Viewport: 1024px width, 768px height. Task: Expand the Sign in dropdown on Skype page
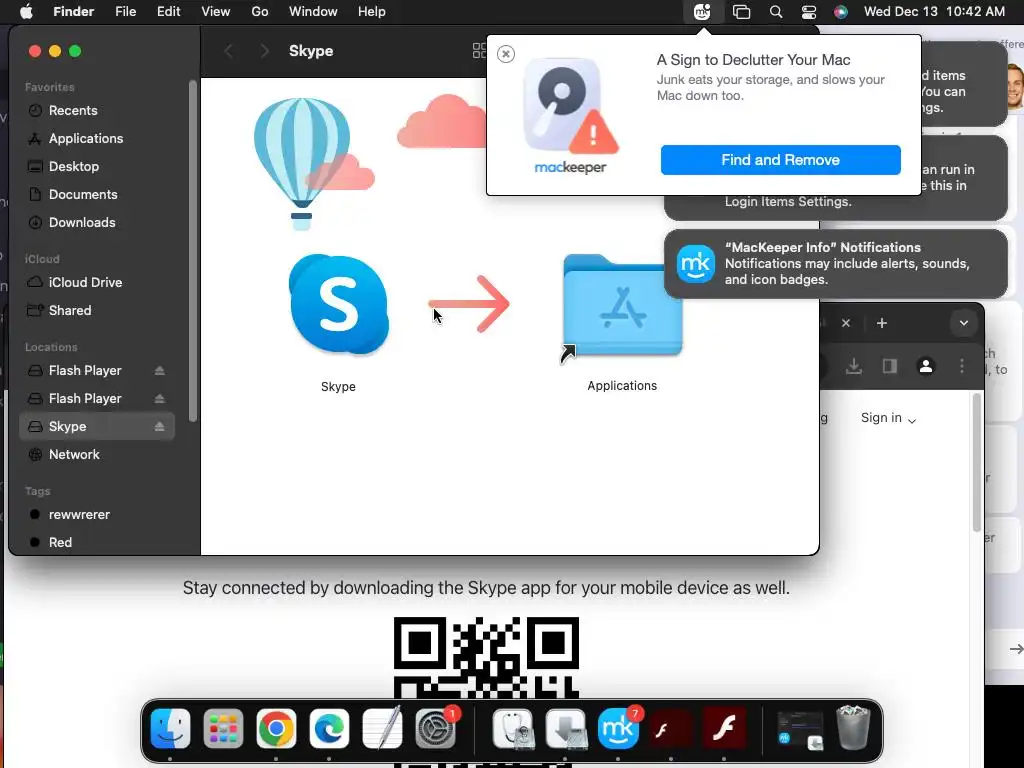point(888,418)
